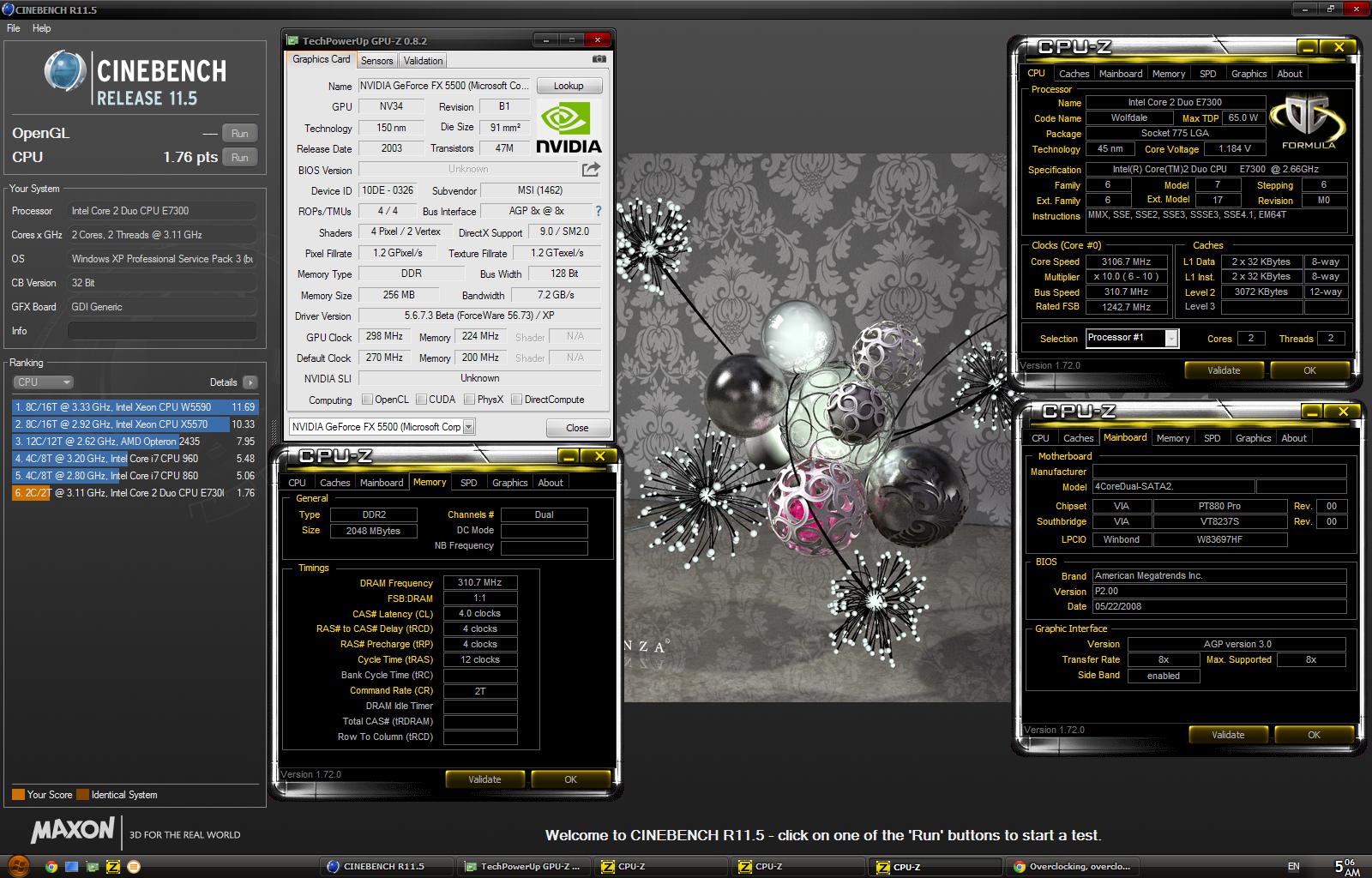Screen dimensions: 1372x878
Task: Click the OC Formula logo in CPU-Z
Action: (x=1309, y=122)
